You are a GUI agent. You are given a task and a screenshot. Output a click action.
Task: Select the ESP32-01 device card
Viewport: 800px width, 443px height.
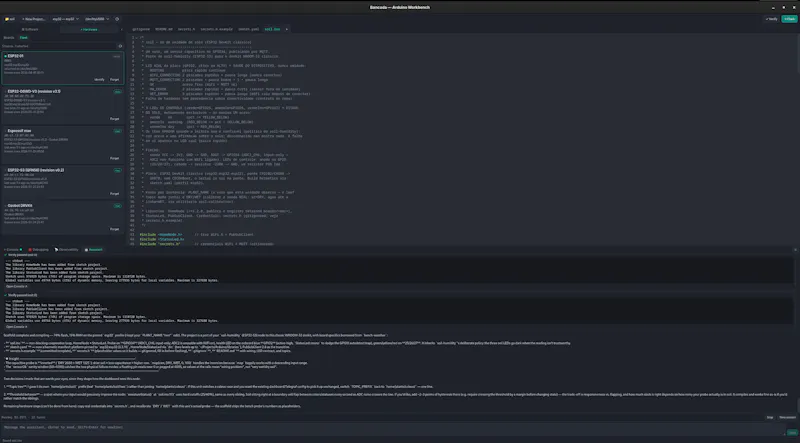tap(63, 67)
